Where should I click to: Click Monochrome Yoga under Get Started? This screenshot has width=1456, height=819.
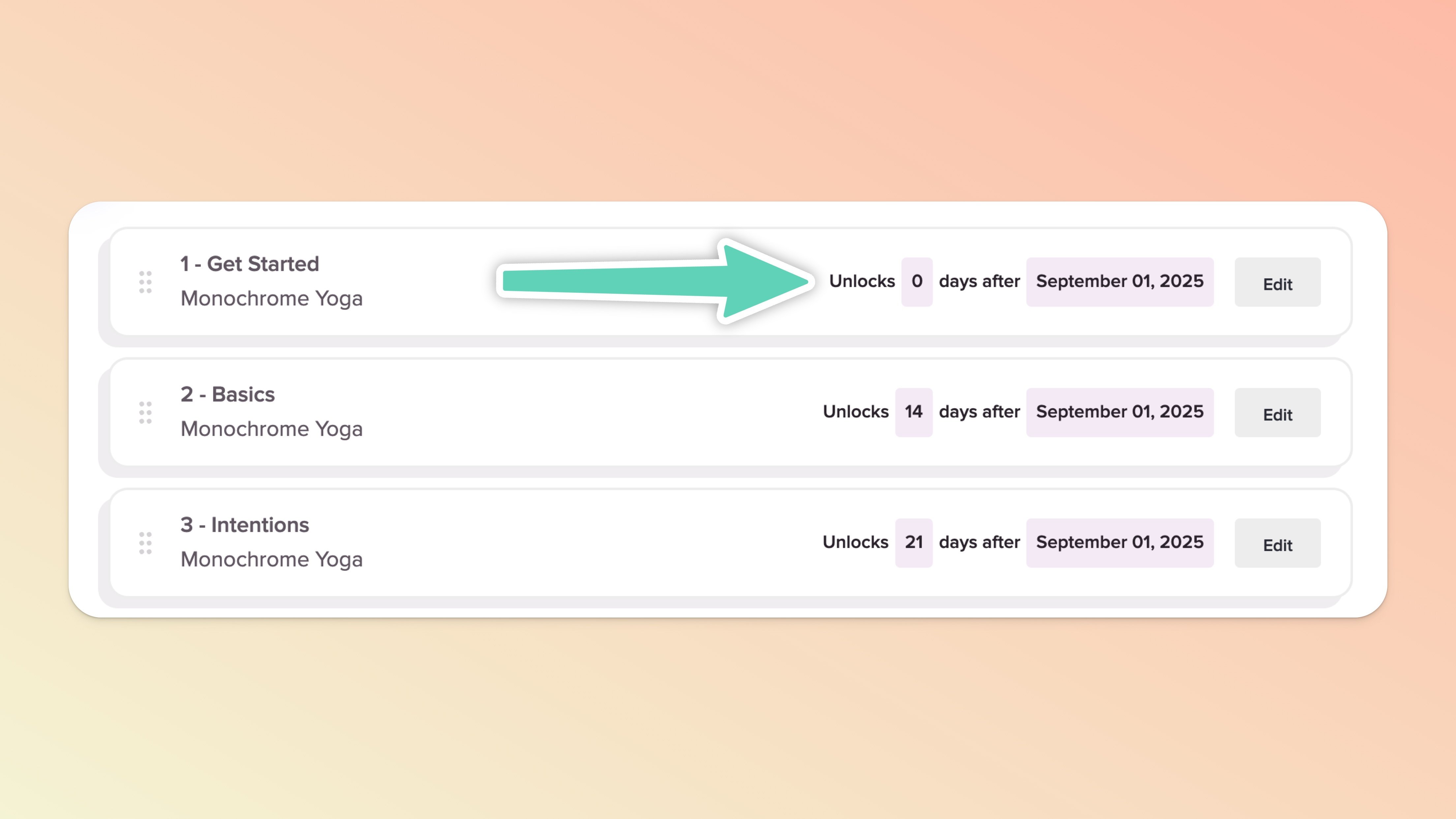tap(271, 298)
